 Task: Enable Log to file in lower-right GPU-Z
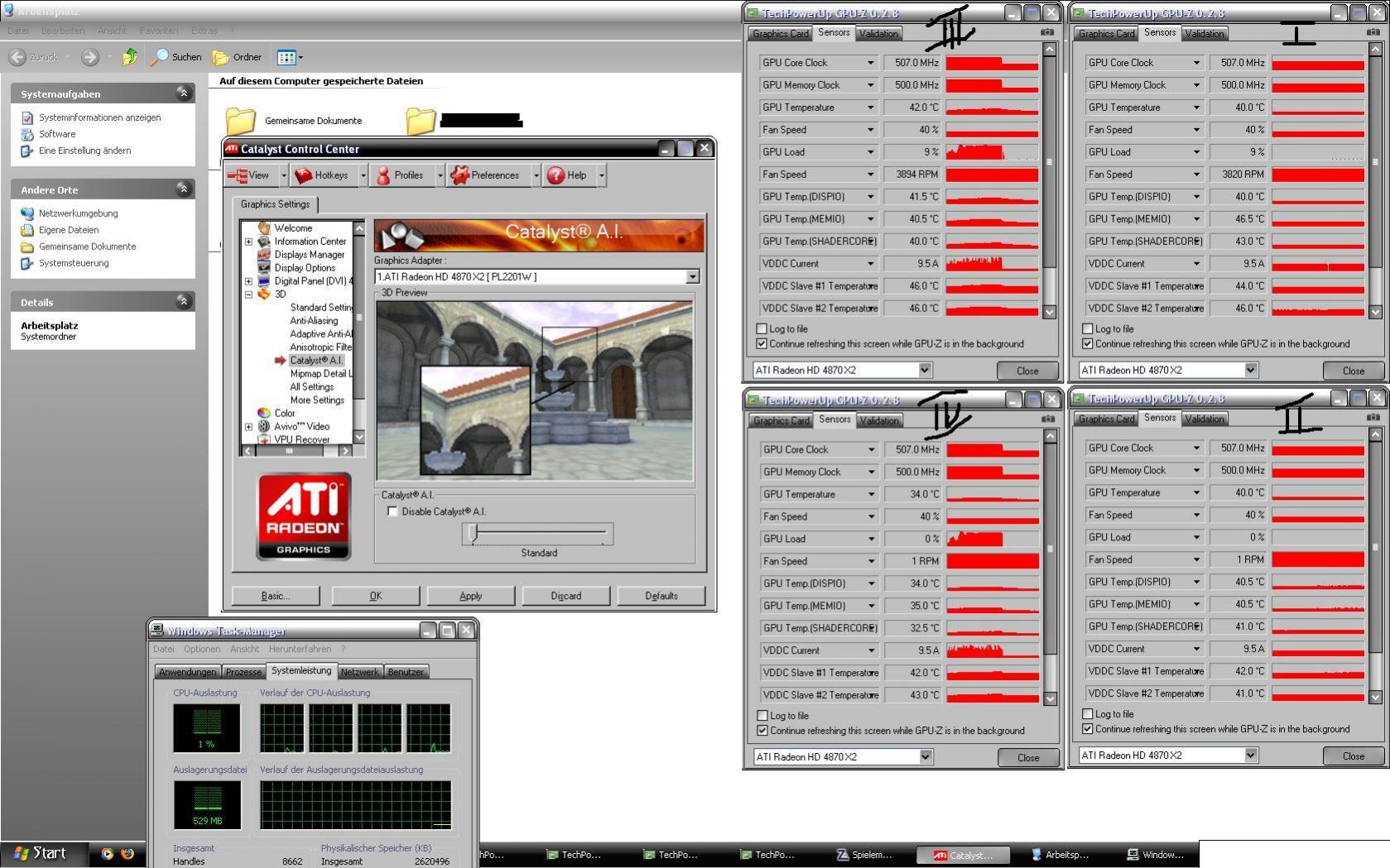(x=1088, y=714)
